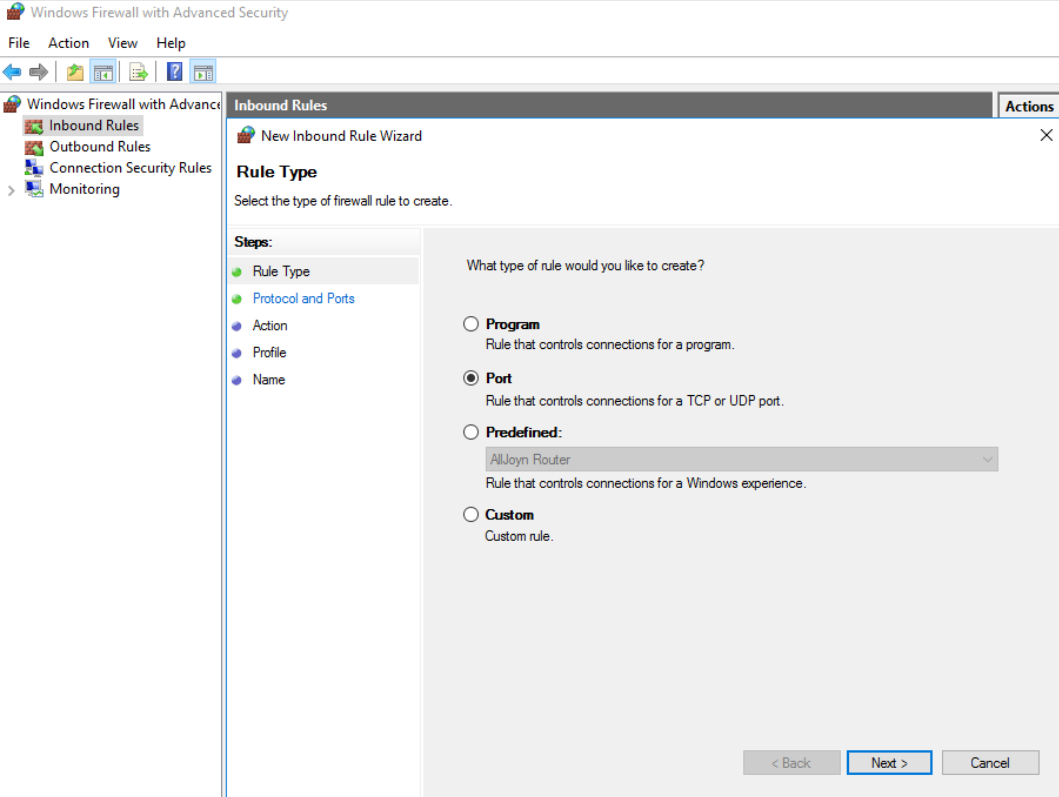1059x797 pixels.
Task: Click the Up One Level folder icon
Action: click(75, 72)
